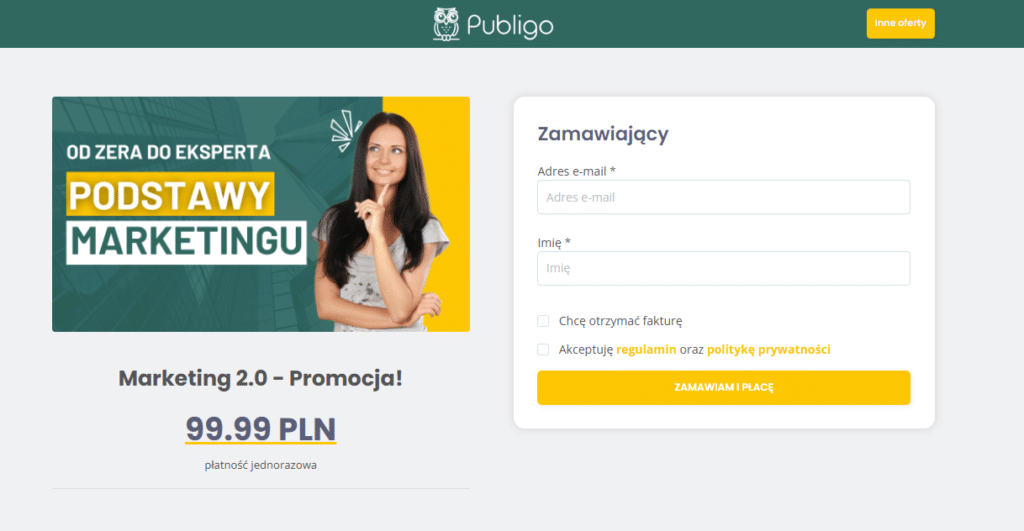
Task: Open the politykę prywatności link
Action: [x=769, y=349]
